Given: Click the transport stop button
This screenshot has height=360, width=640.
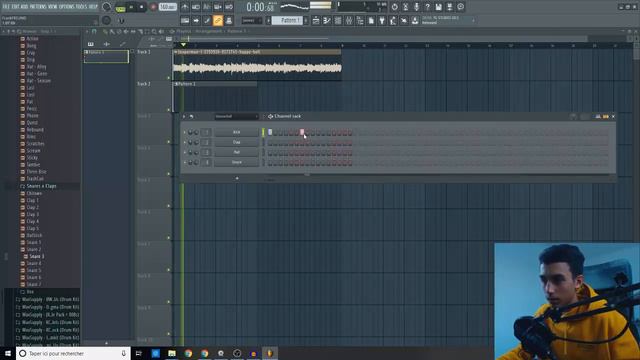Looking at the screenshot, I should click(x=142, y=7).
